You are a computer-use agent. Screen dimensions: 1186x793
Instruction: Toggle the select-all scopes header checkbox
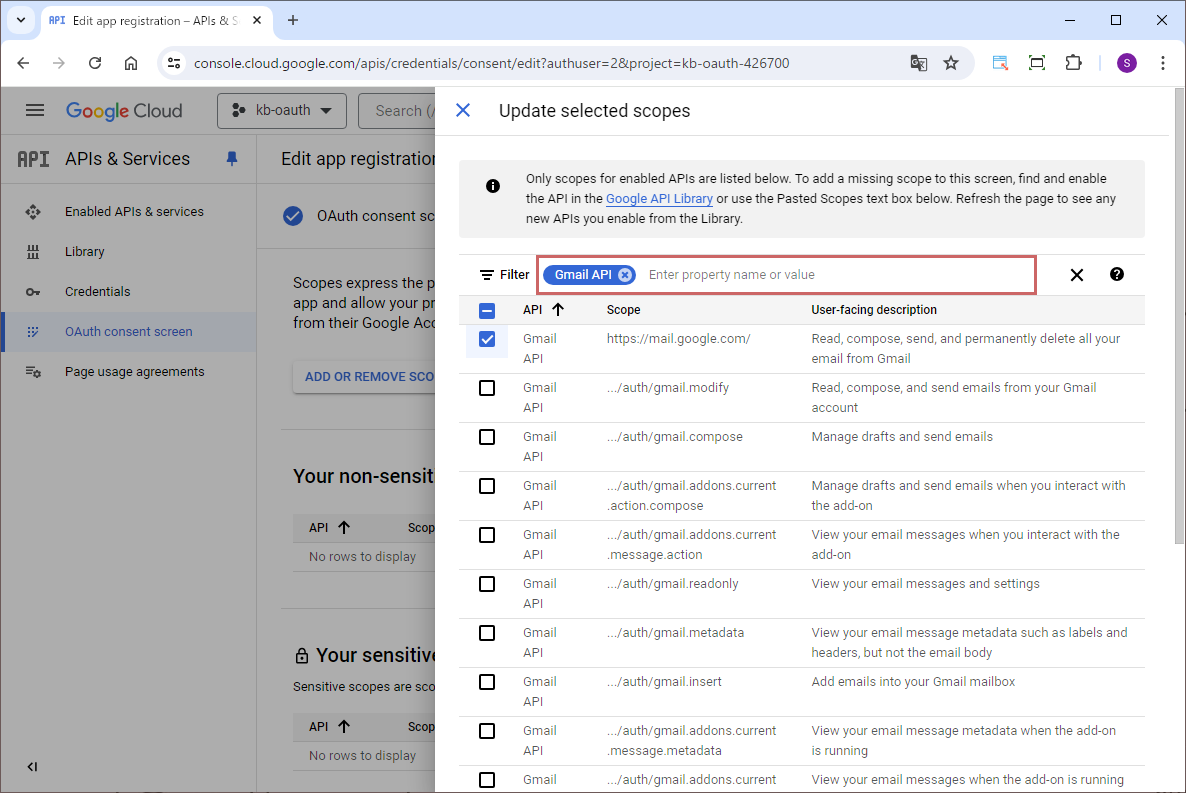(487, 310)
